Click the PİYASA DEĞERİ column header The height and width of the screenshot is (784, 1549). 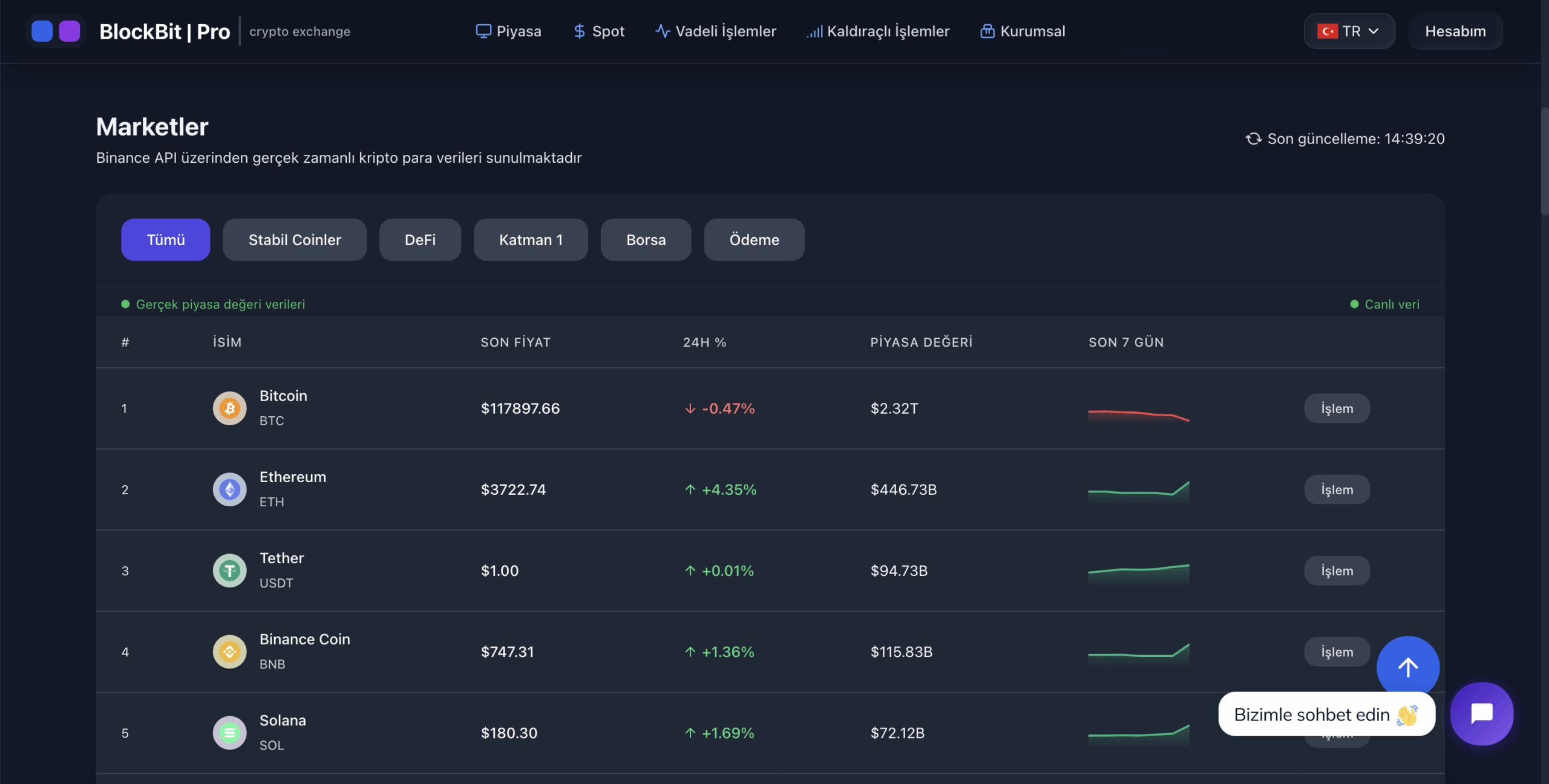click(921, 342)
